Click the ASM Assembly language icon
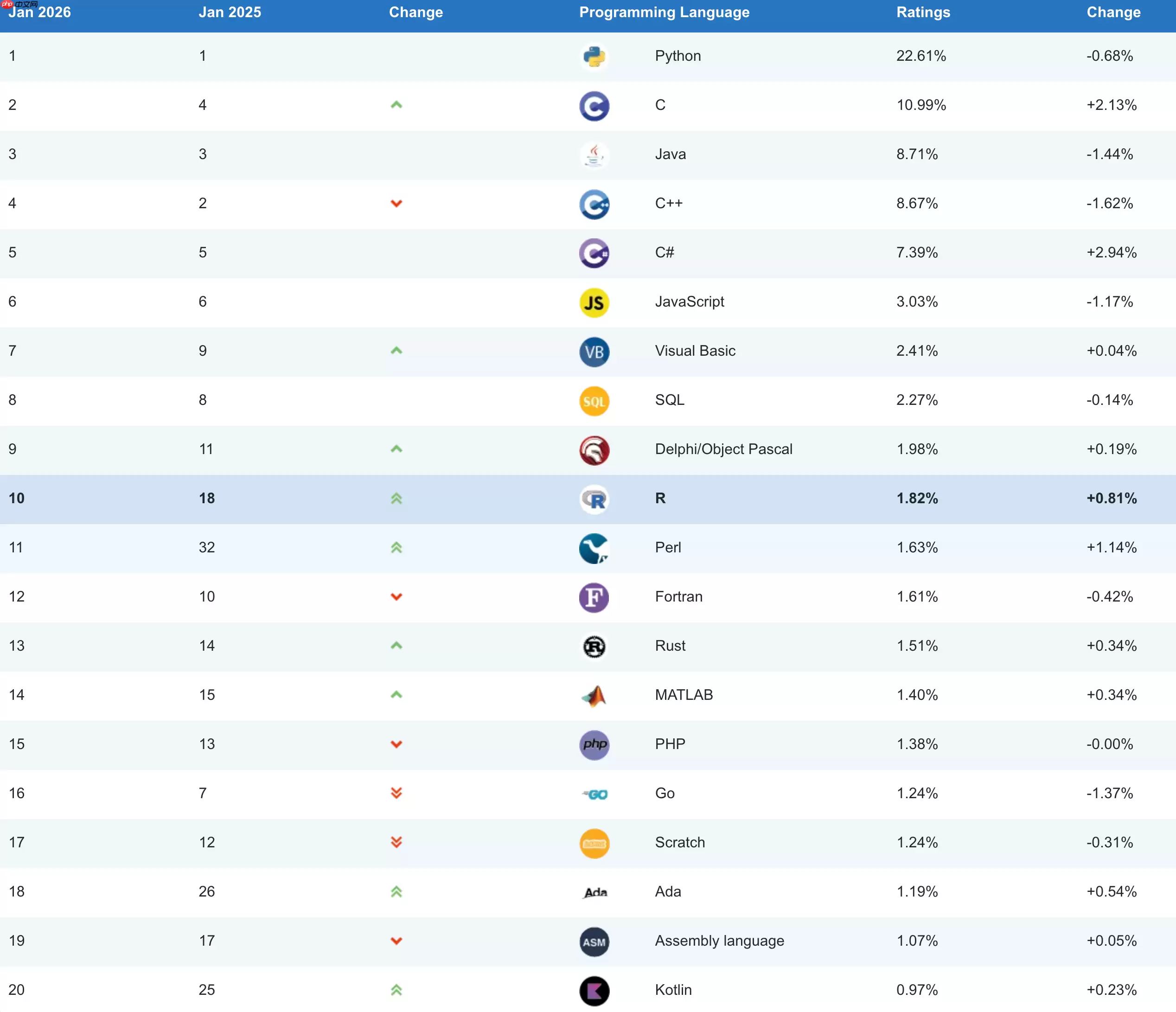 594,942
